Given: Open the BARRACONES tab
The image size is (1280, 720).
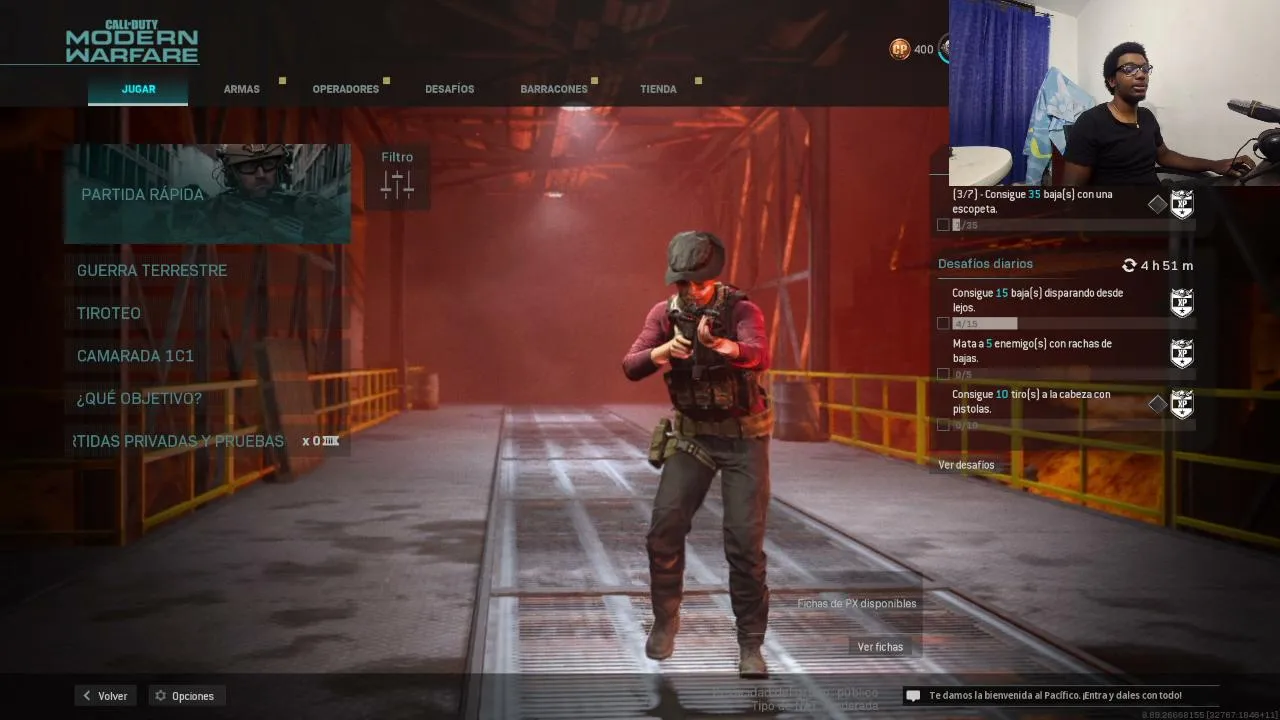Looking at the screenshot, I should click(554, 89).
